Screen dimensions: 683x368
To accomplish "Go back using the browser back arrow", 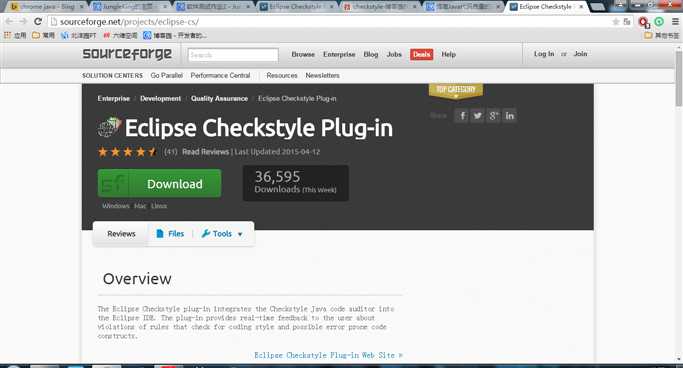I will 9,21.
